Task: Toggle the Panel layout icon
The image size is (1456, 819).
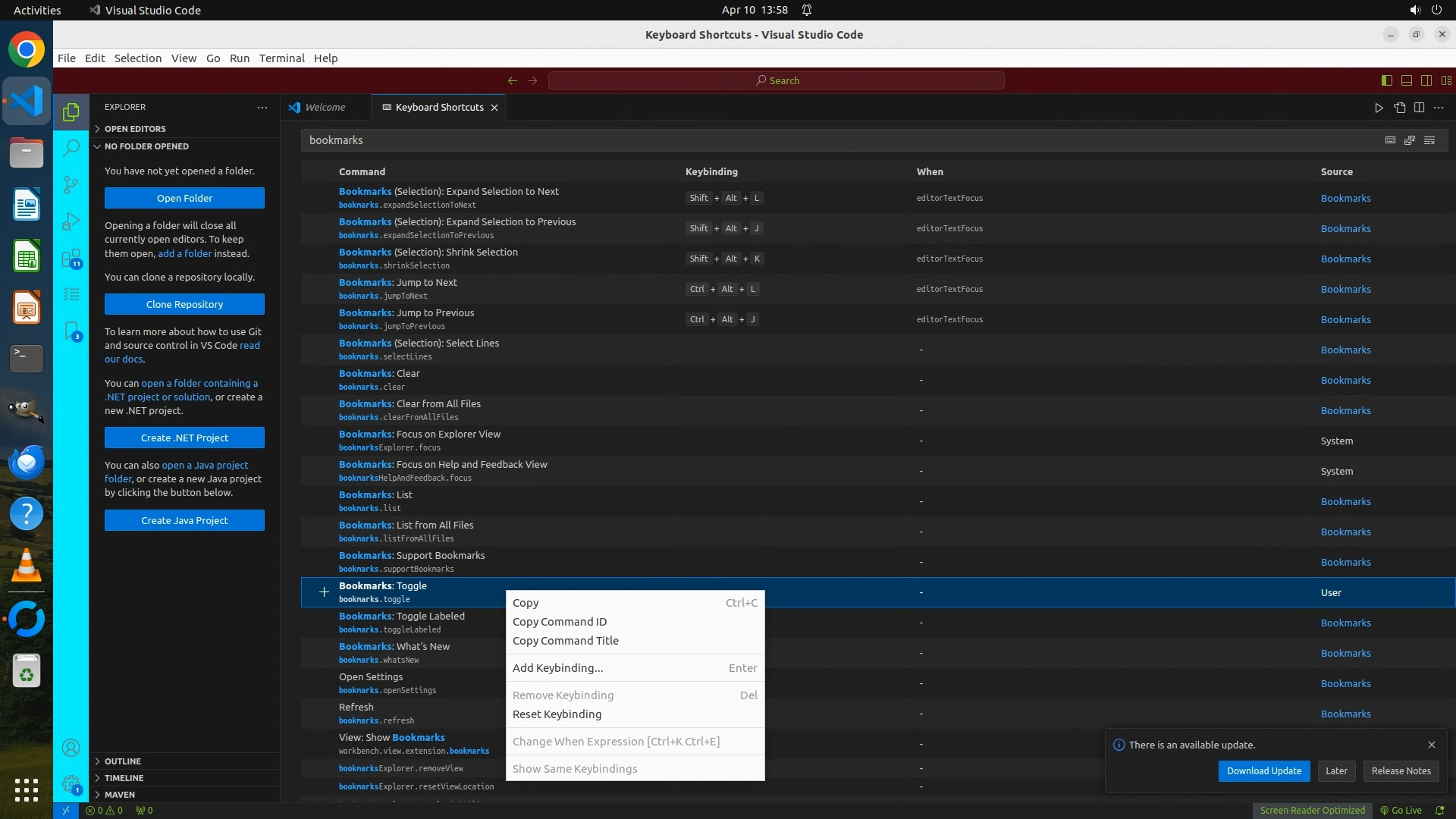Action: click(1407, 80)
